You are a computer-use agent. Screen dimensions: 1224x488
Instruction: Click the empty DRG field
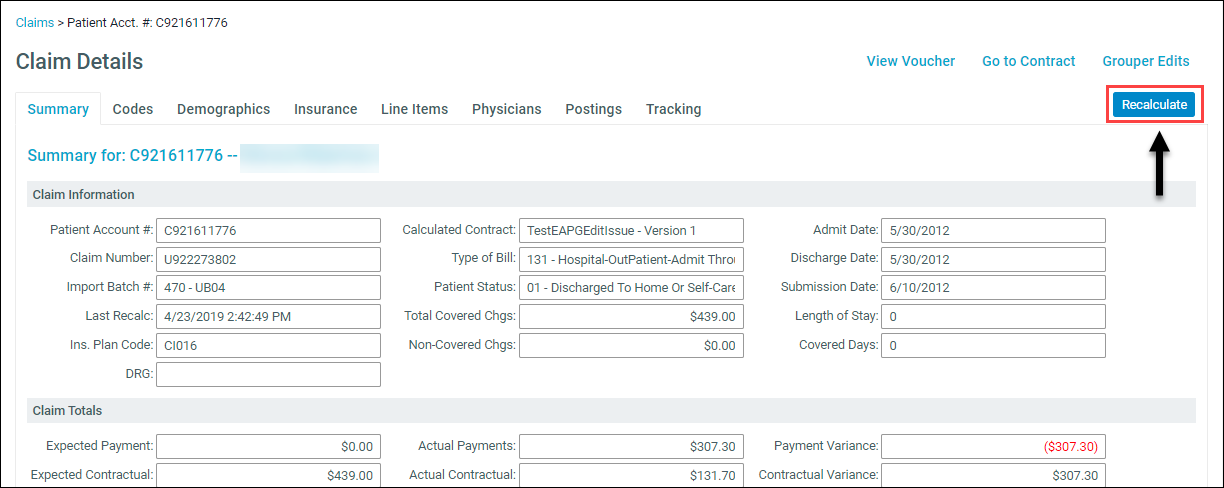pyautogui.click(x=268, y=375)
